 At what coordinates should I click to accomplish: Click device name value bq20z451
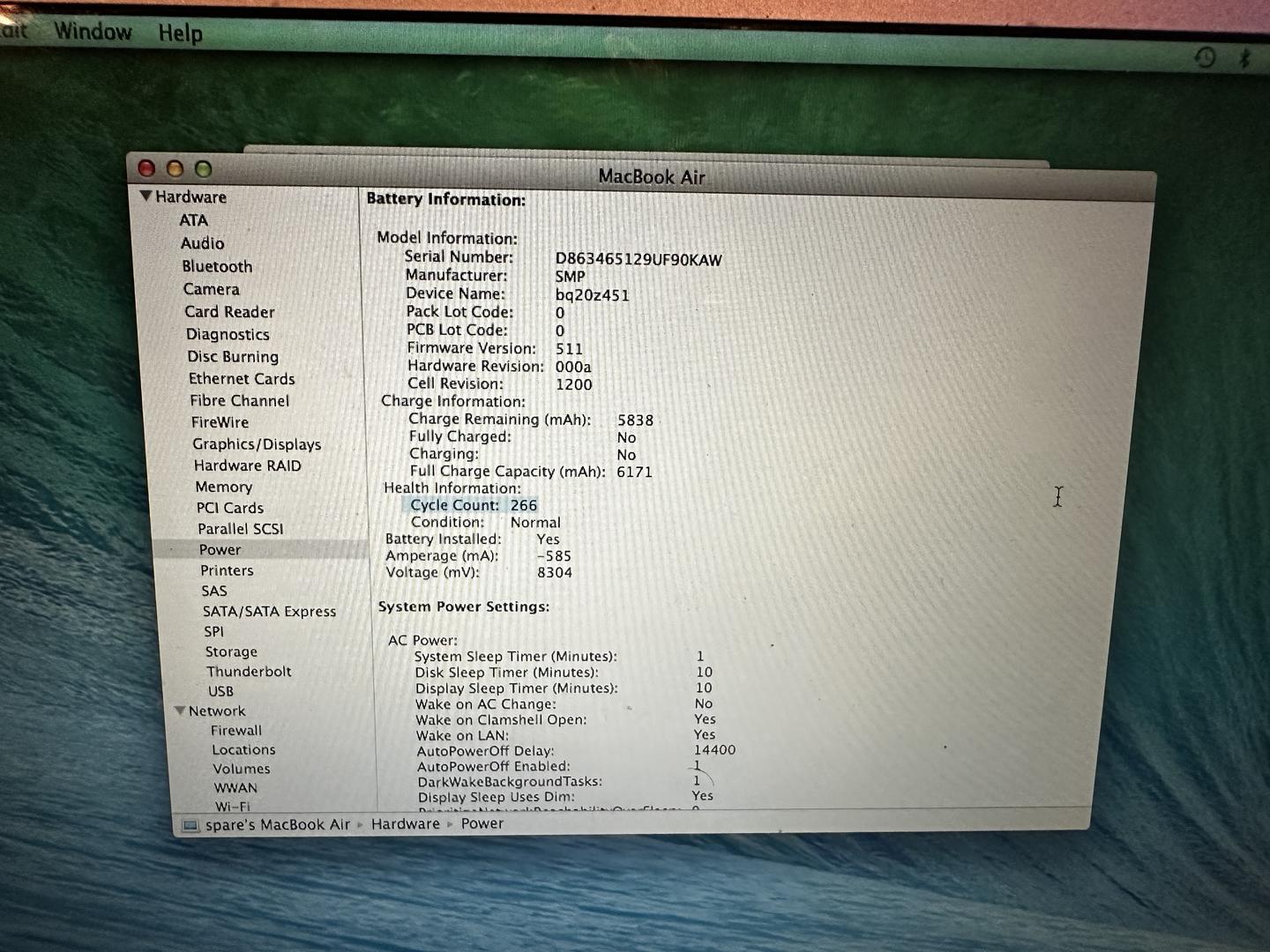(x=592, y=295)
